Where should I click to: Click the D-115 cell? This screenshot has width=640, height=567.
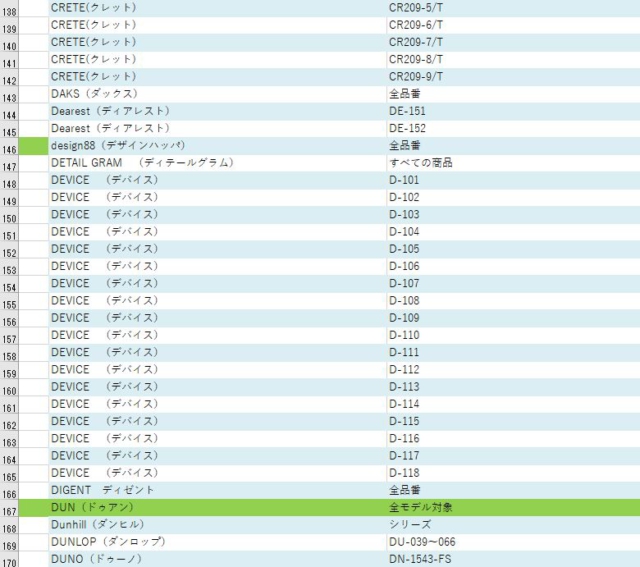coord(513,421)
